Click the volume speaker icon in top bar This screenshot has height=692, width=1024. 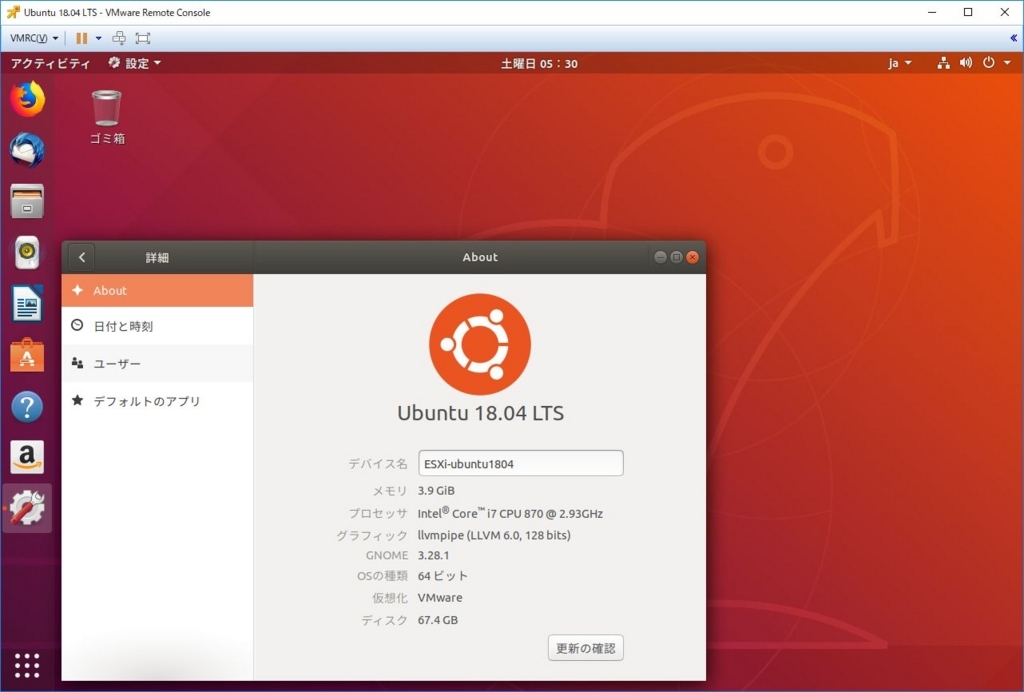coord(965,63)
